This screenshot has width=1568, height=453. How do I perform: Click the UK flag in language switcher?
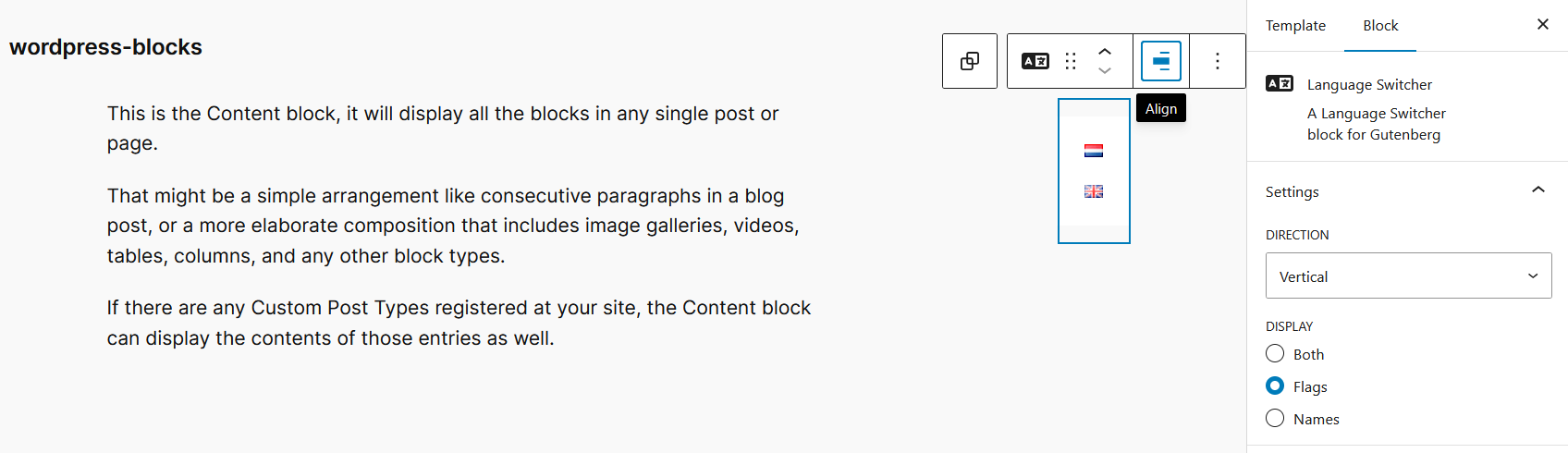[x=1094, y=191]
